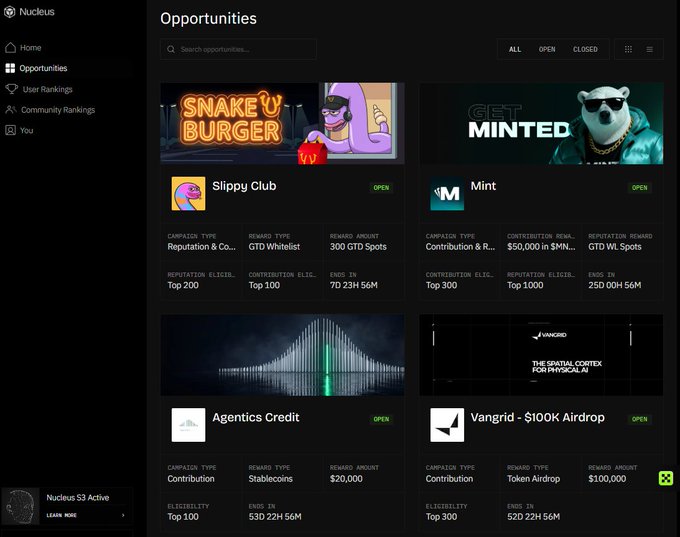
Task: Open the Agentics Credit title
Action: pyautogui.click(x=256, y=417)
